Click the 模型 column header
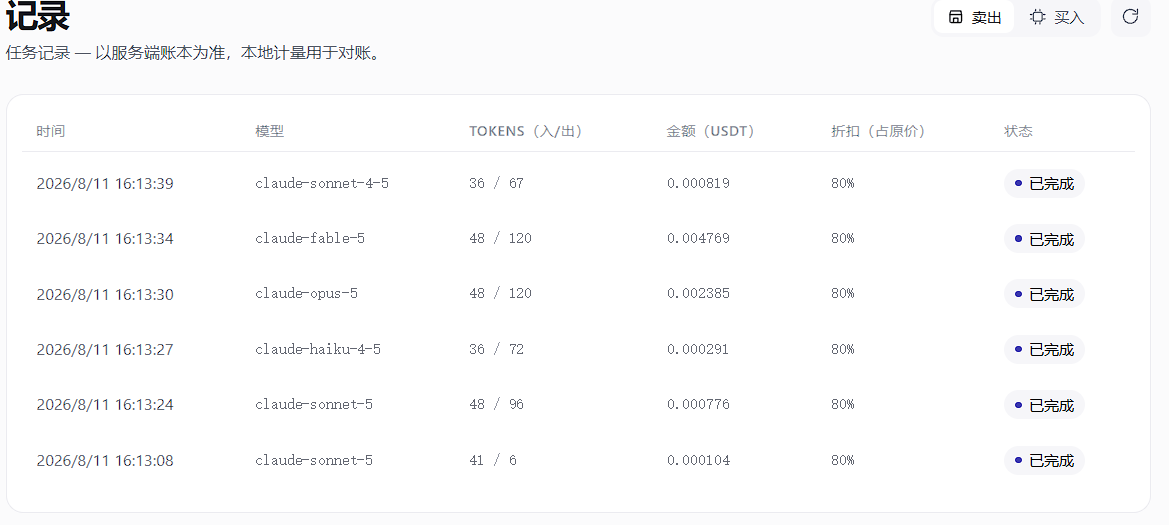This screenshot has width=1169, height=525. 269,131
